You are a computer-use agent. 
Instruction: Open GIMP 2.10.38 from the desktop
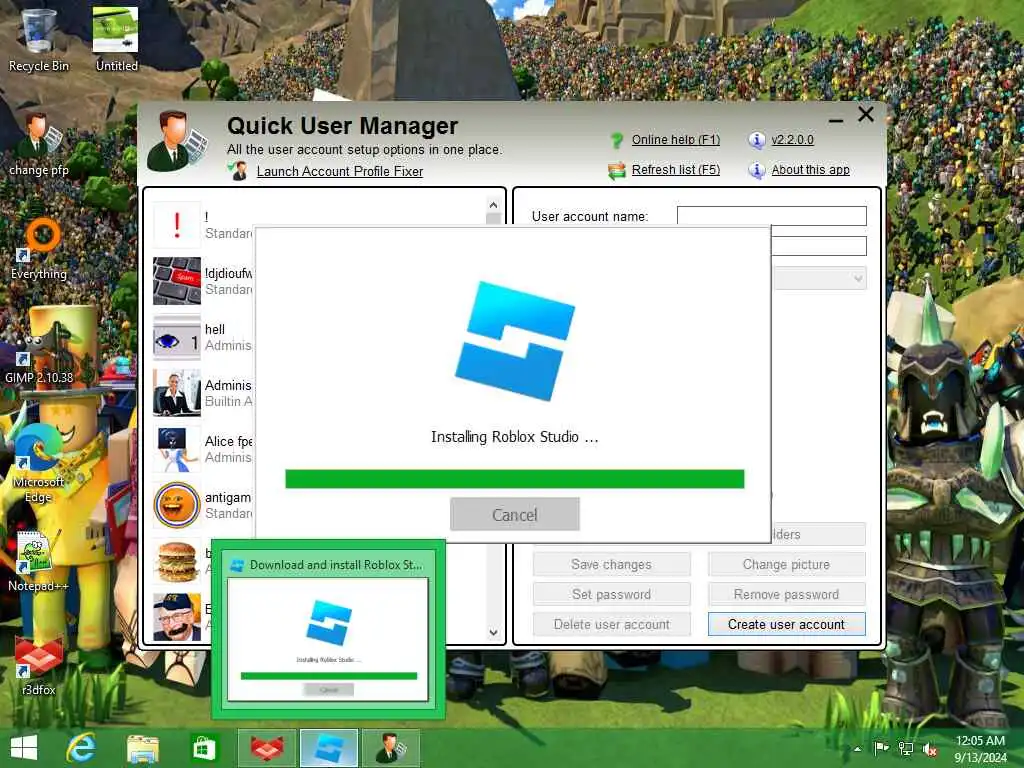(38, 353)
